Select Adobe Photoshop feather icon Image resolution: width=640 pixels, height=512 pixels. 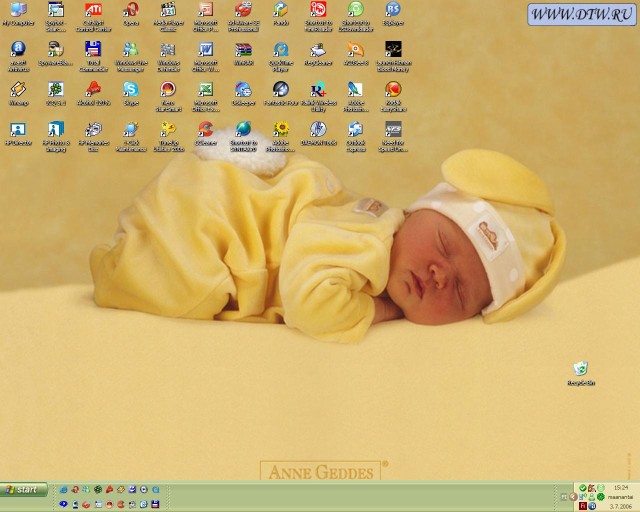(356, 96)
